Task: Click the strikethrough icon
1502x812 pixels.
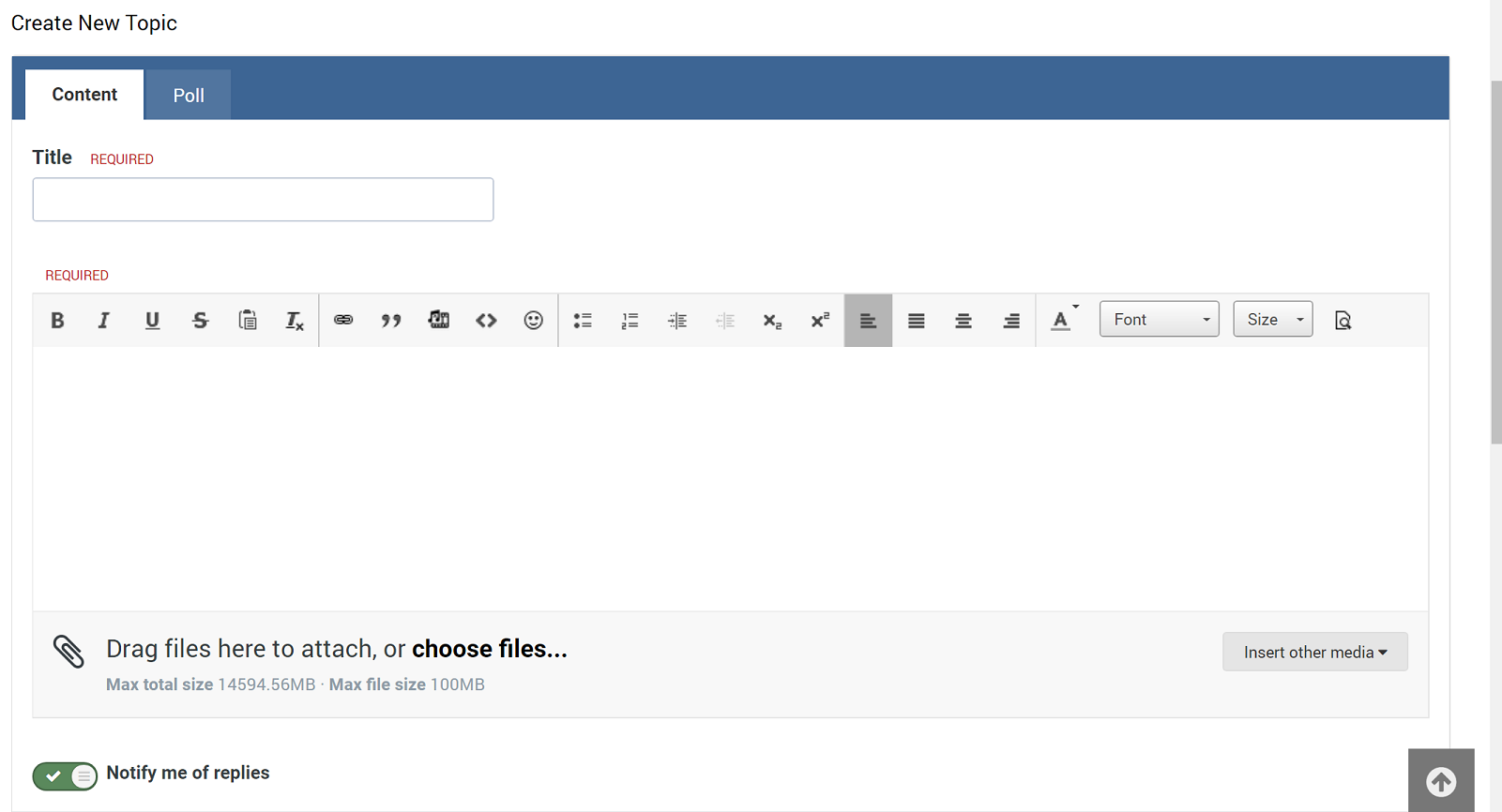Action: tap(200, 321)
